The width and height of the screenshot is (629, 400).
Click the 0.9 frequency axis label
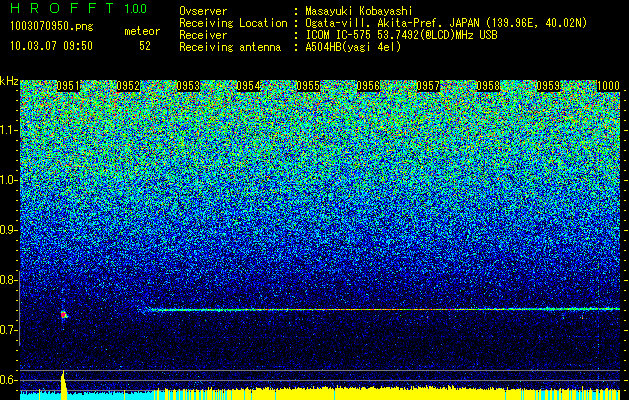(7, 230)
